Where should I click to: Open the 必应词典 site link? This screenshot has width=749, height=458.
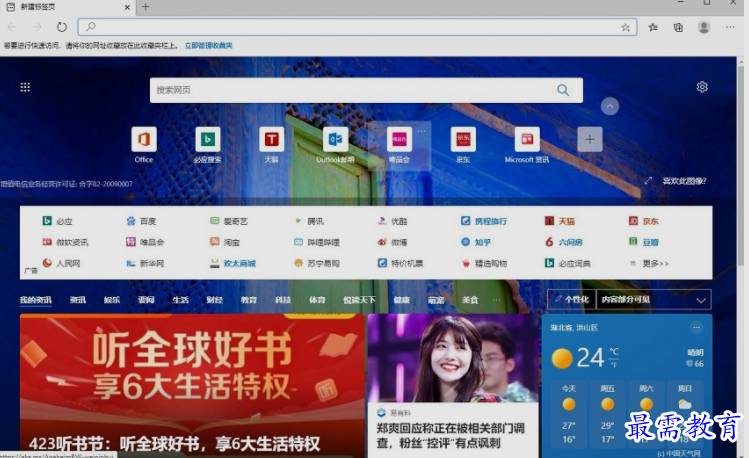tap(568, 263)
